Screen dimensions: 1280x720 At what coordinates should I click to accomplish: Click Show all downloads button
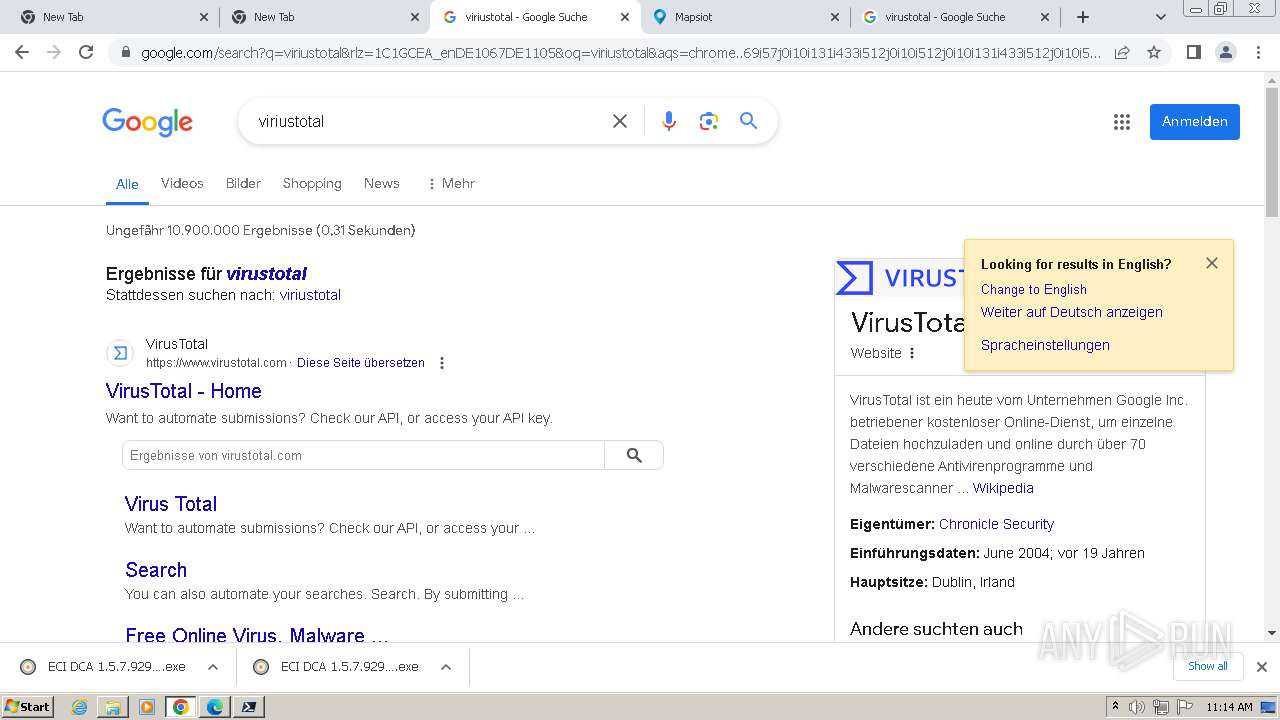1208,666
